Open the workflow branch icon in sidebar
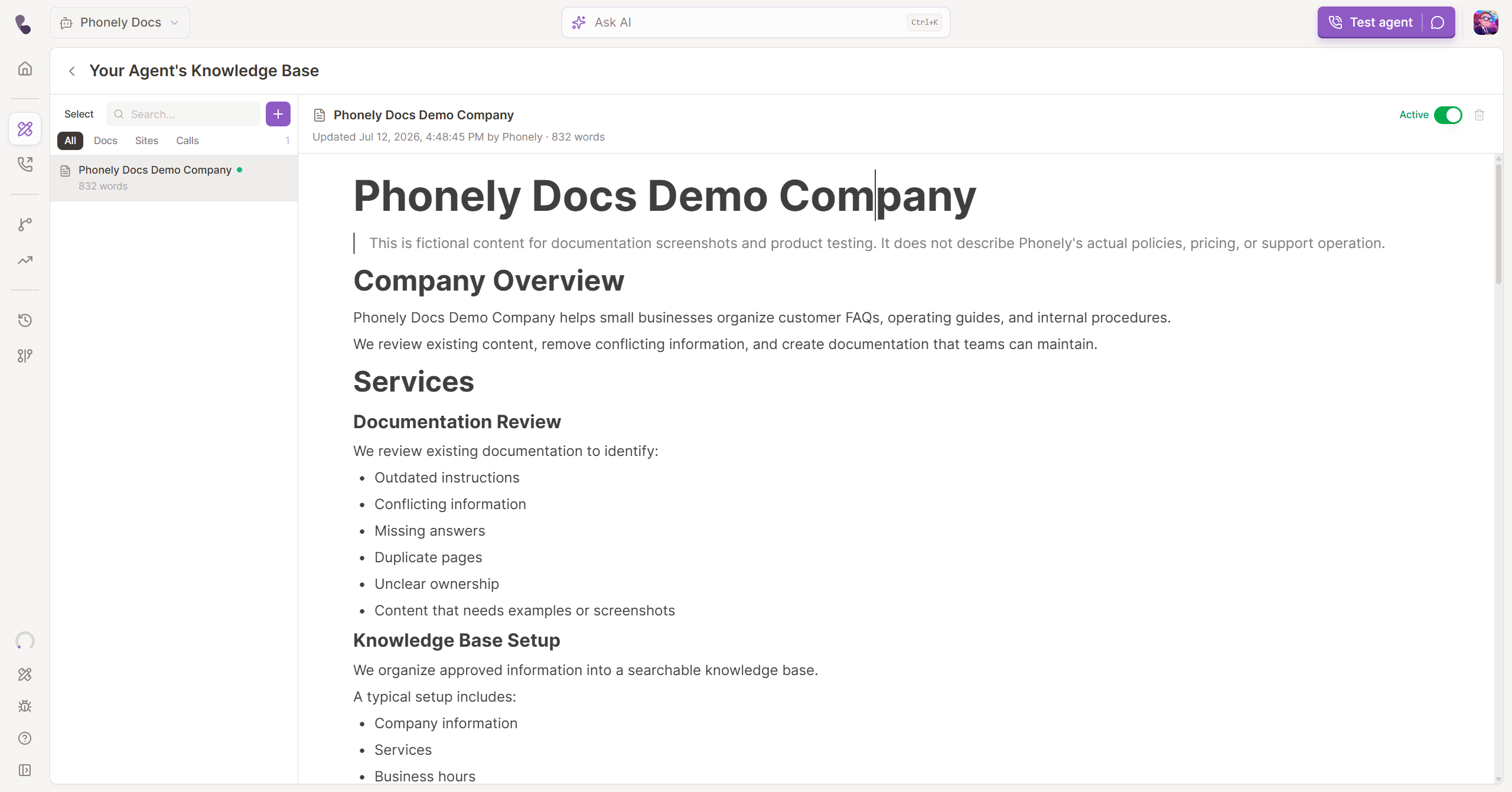1512x792 pixels. pos(25,224)
